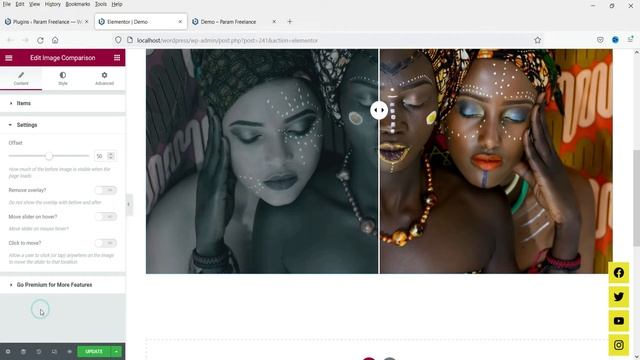Collapse the Elementor side panel

pyautogui.click(x=129, y=204)
